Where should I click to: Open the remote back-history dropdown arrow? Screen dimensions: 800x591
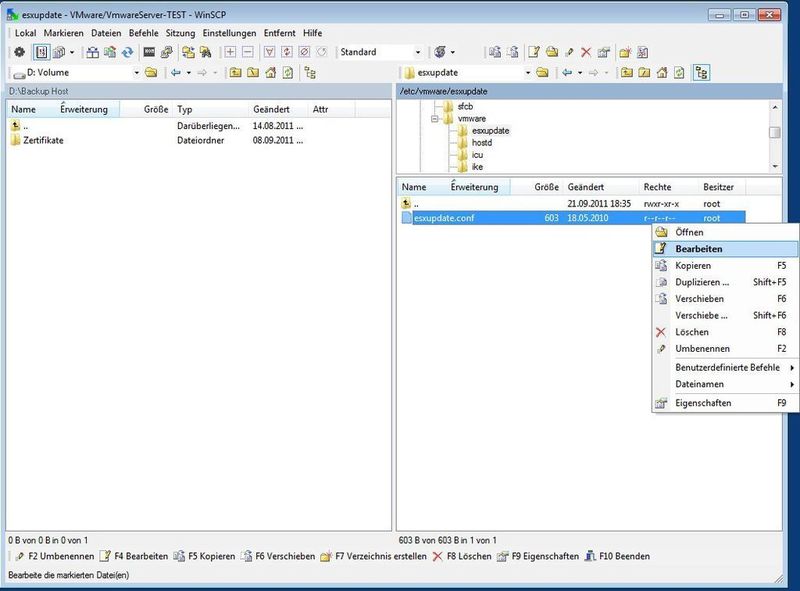click(x=580, y=73)
